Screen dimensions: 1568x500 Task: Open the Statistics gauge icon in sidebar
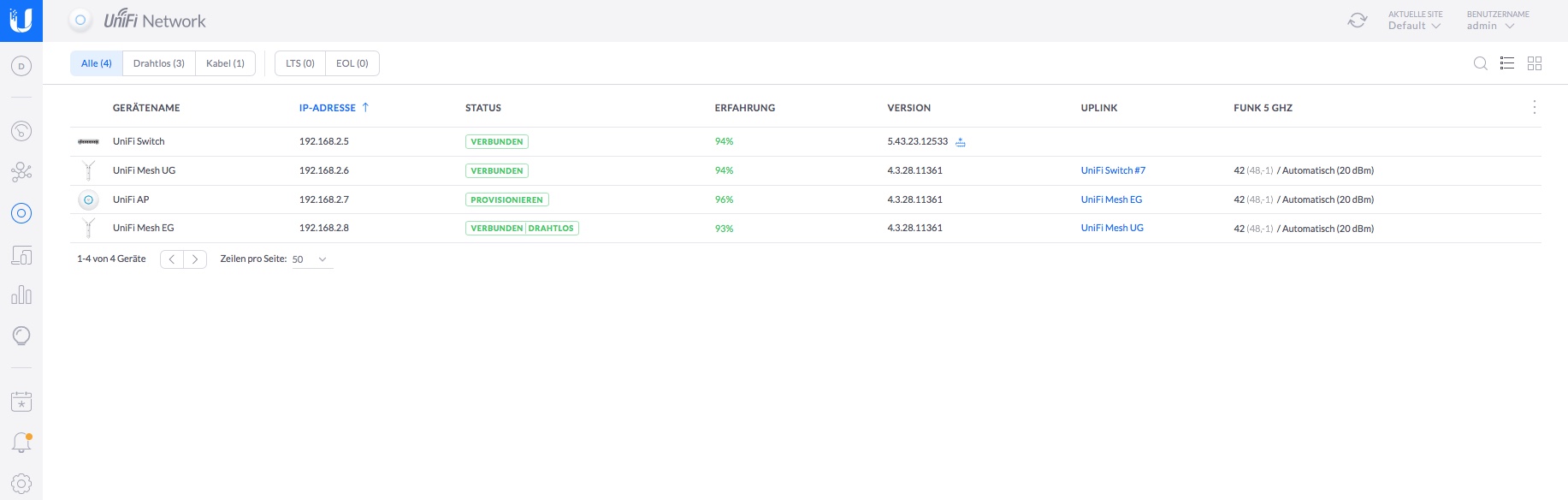pos(21,131)
